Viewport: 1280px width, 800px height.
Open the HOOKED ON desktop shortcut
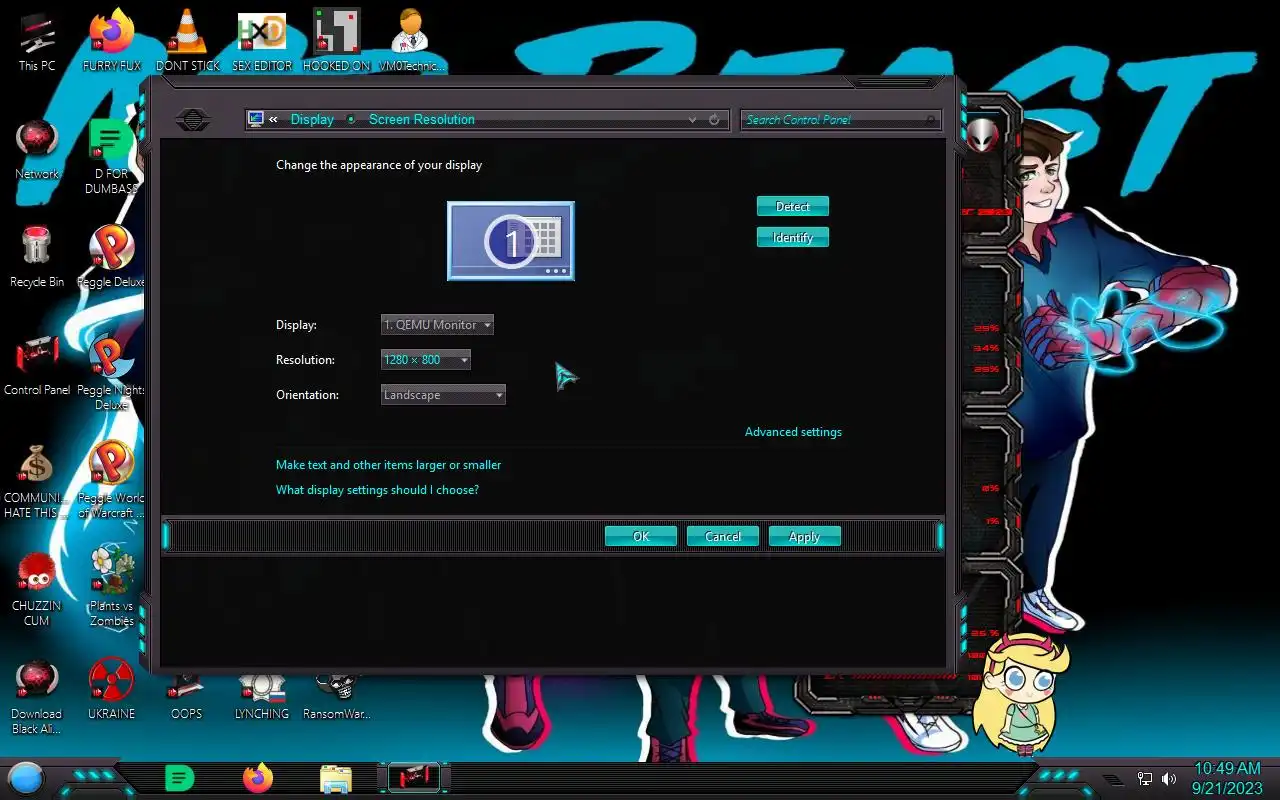(337, 40)
